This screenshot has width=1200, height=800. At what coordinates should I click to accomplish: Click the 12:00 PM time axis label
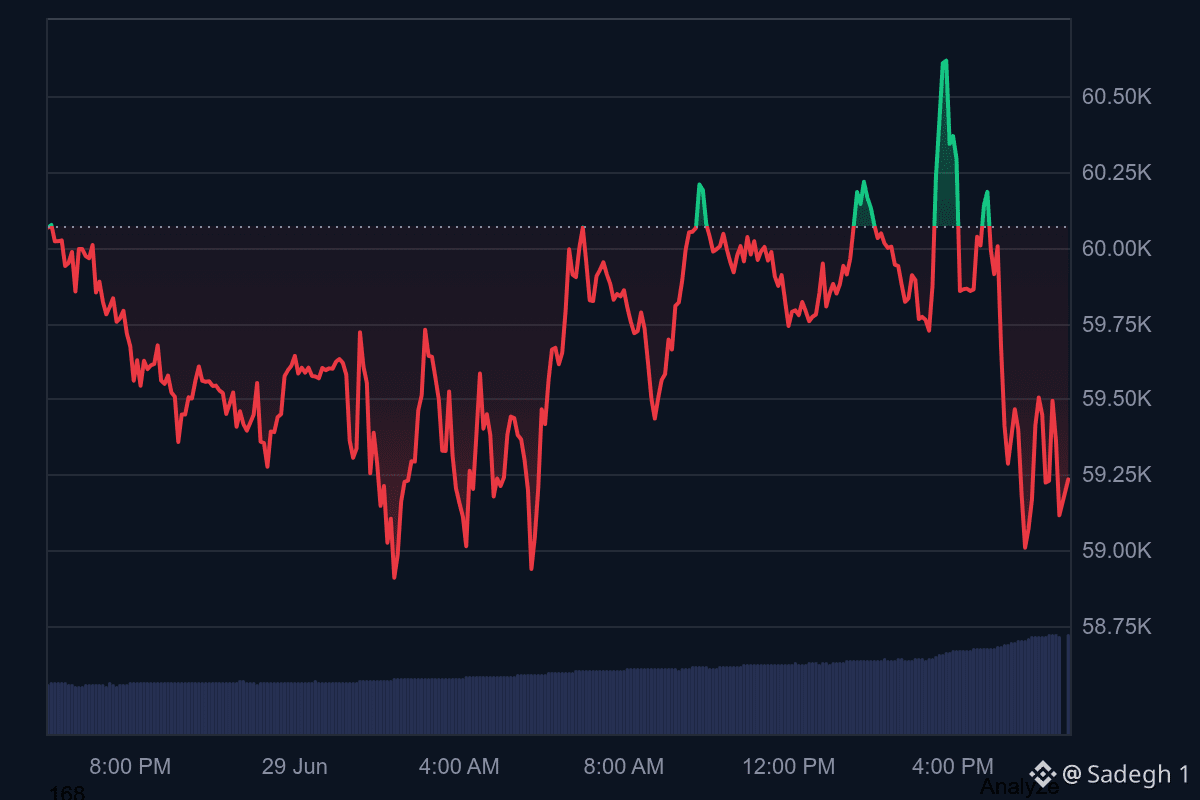788,767
